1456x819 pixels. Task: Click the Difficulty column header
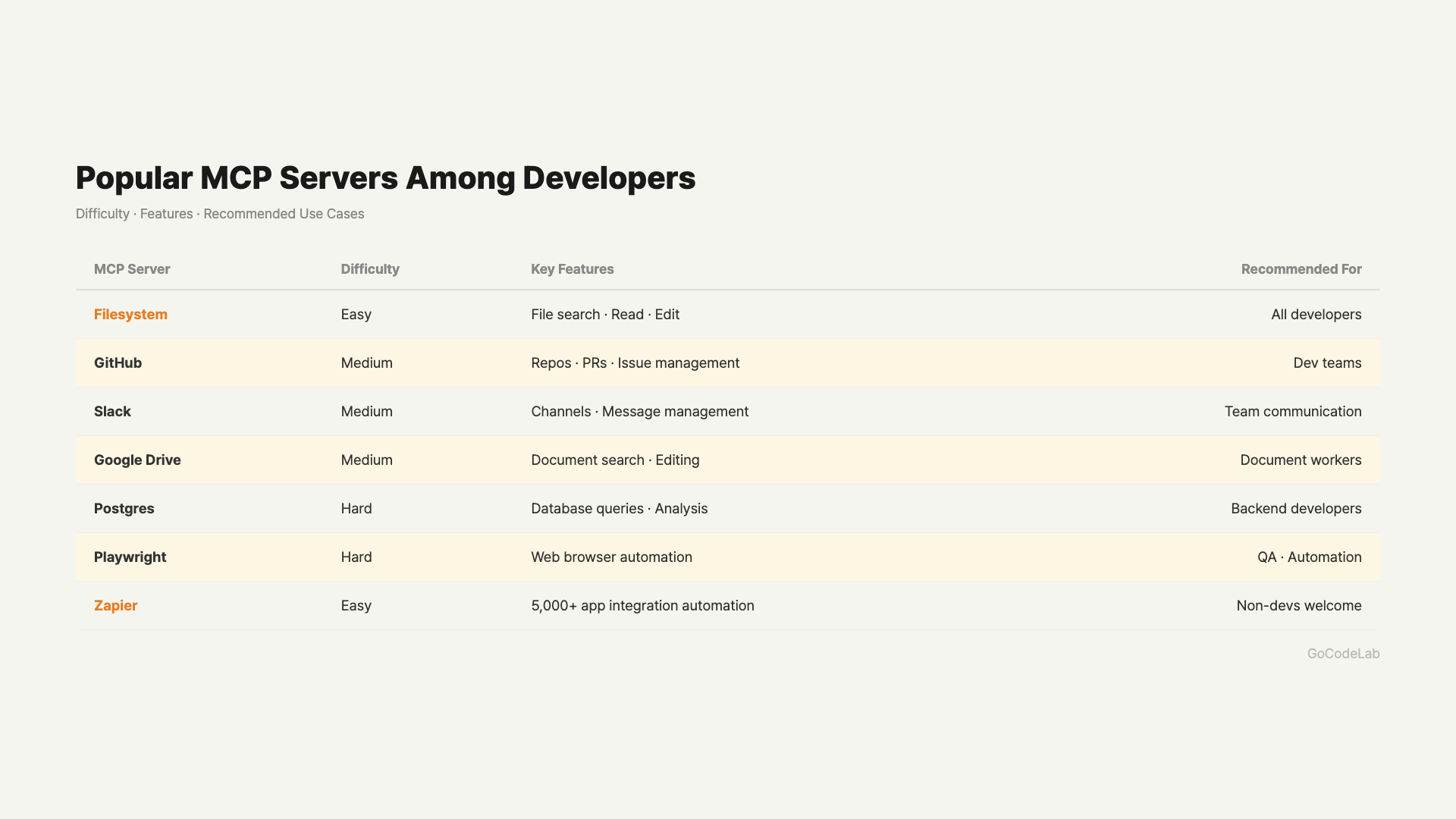369,269
